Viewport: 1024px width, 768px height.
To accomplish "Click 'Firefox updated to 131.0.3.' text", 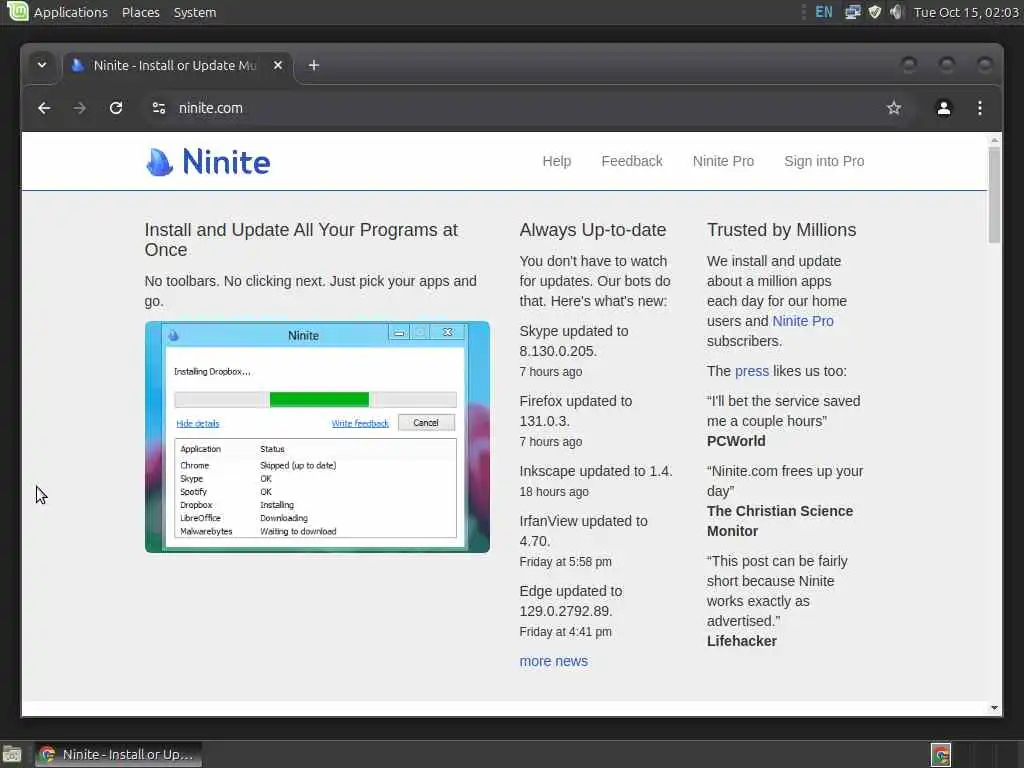I will tap(575, 411).
